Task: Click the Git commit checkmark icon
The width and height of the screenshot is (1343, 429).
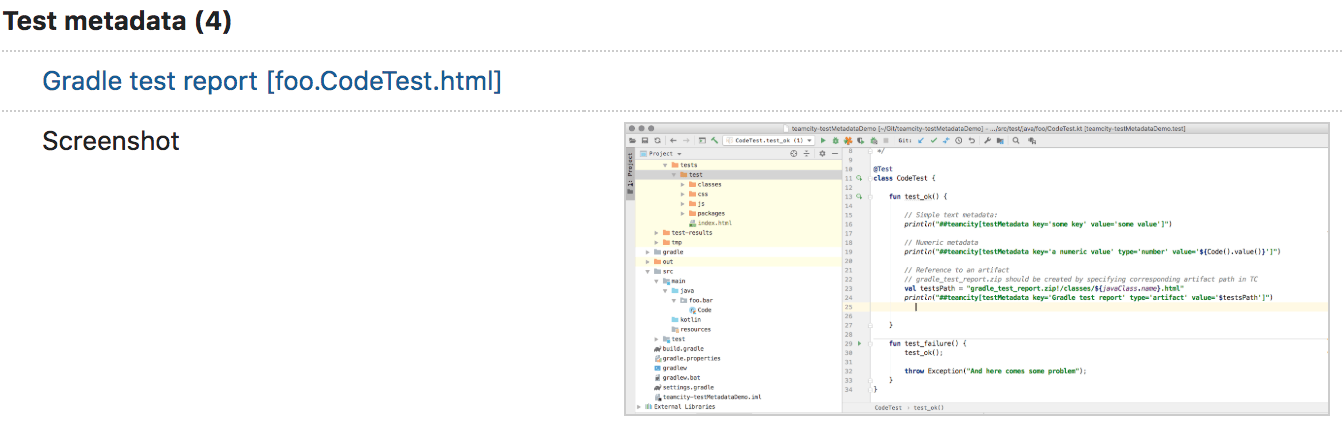Action: [x=933, y=141]
